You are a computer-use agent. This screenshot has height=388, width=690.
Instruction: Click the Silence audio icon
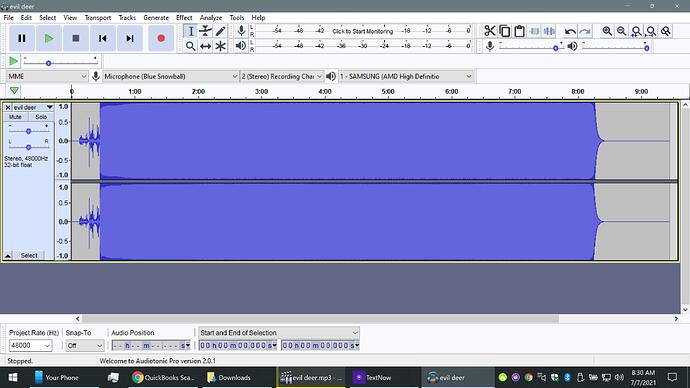pos(550,31)
